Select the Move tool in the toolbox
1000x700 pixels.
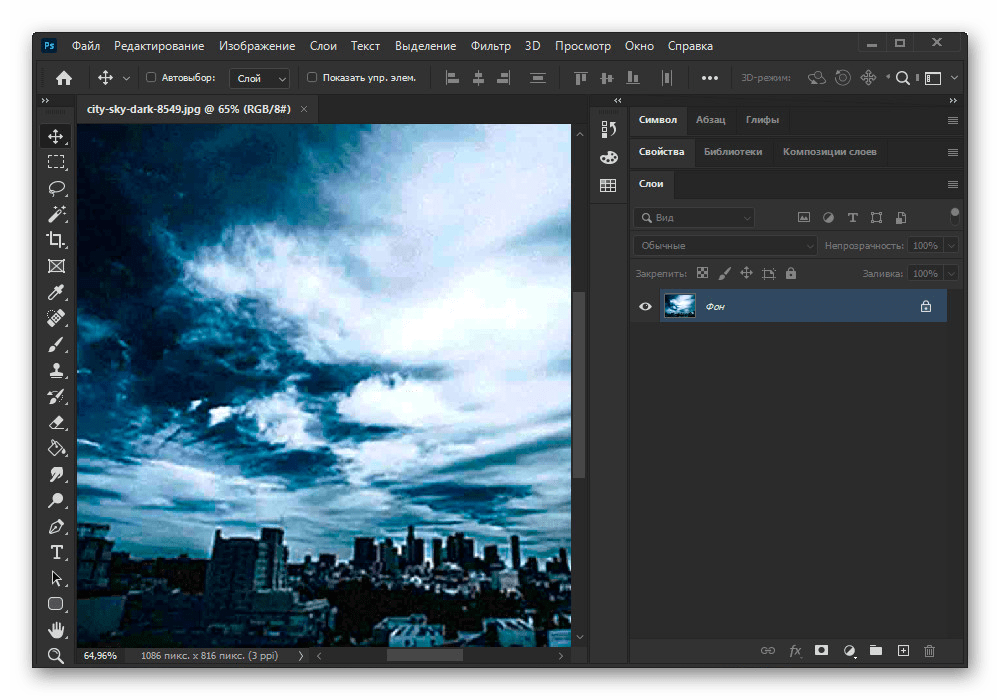(x=56, y=136)
